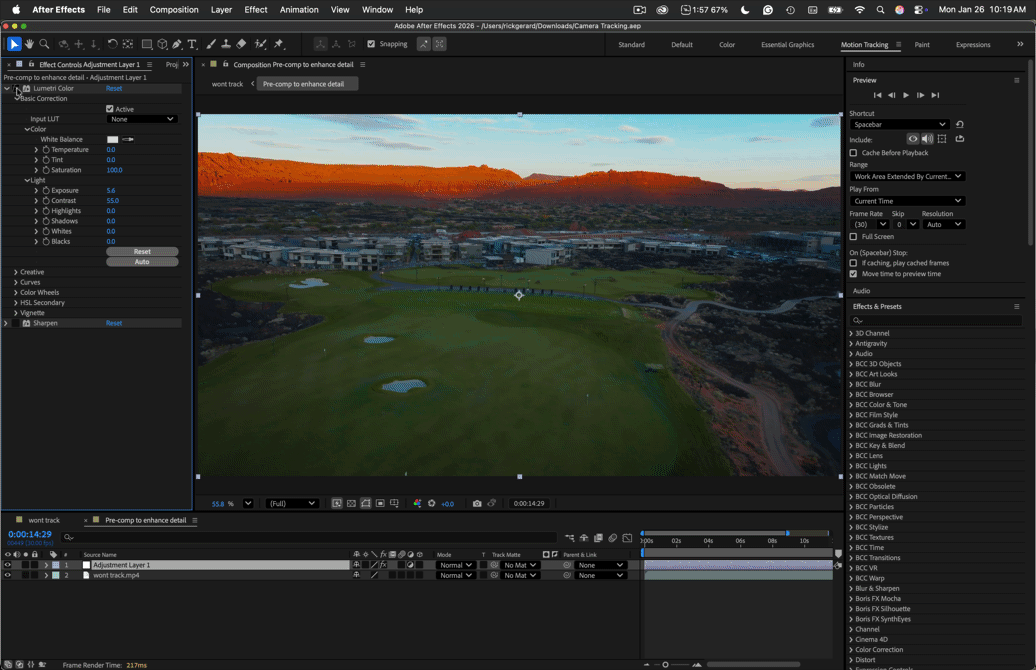Select the Puppet Pin tool
This screenshot has height=670, width=1036.
tap(279, 44)
